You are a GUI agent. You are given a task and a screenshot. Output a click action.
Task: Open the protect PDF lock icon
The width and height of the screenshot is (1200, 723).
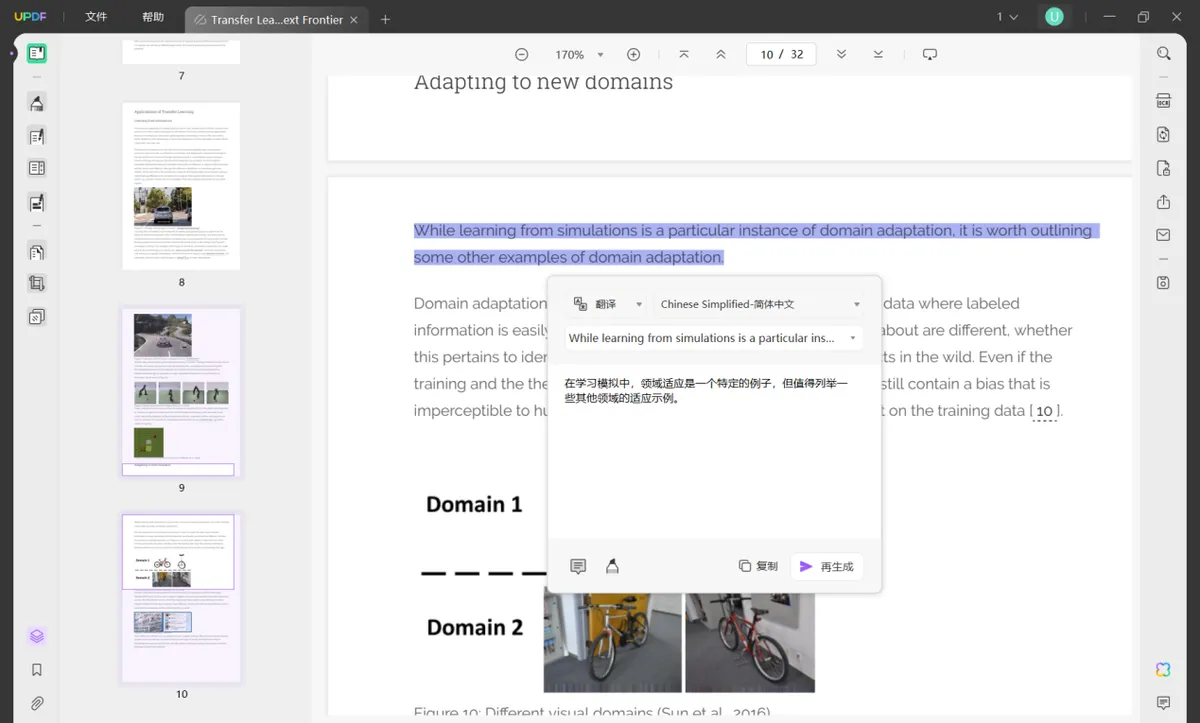click(x=1163, y=168)
